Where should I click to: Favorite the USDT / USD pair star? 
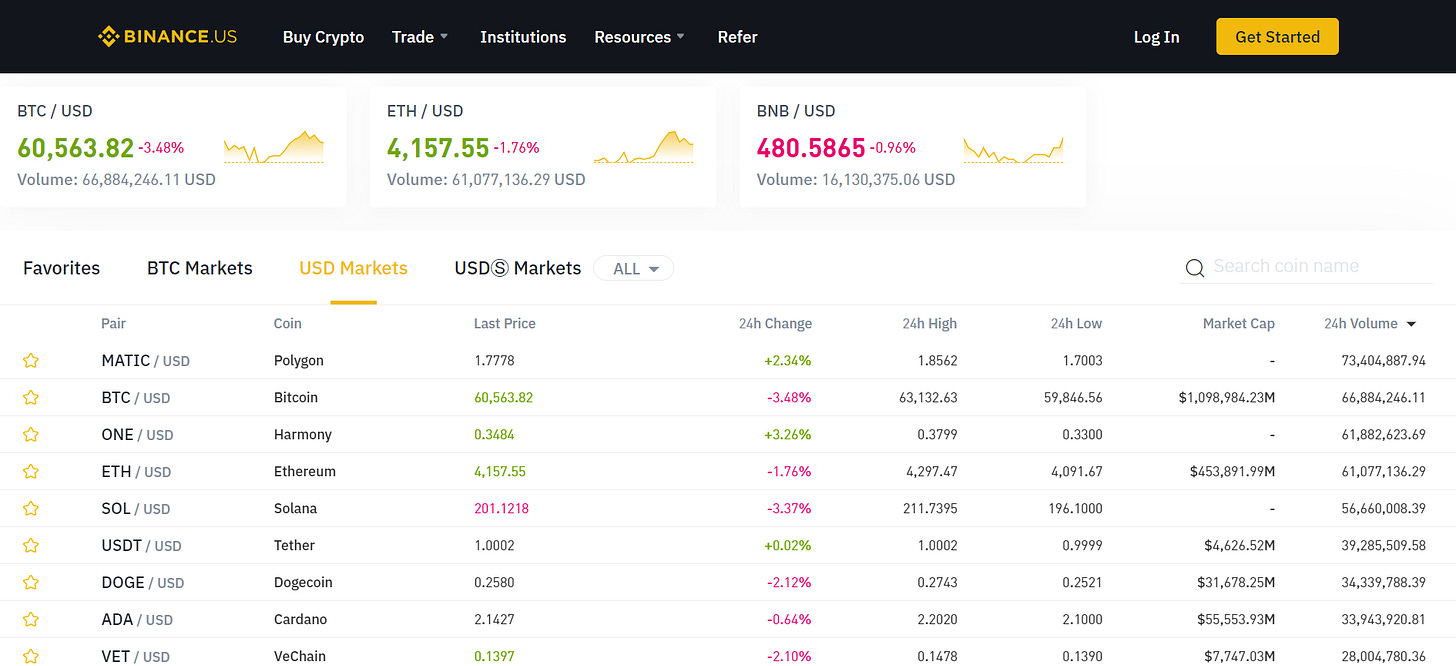point(31,545)
